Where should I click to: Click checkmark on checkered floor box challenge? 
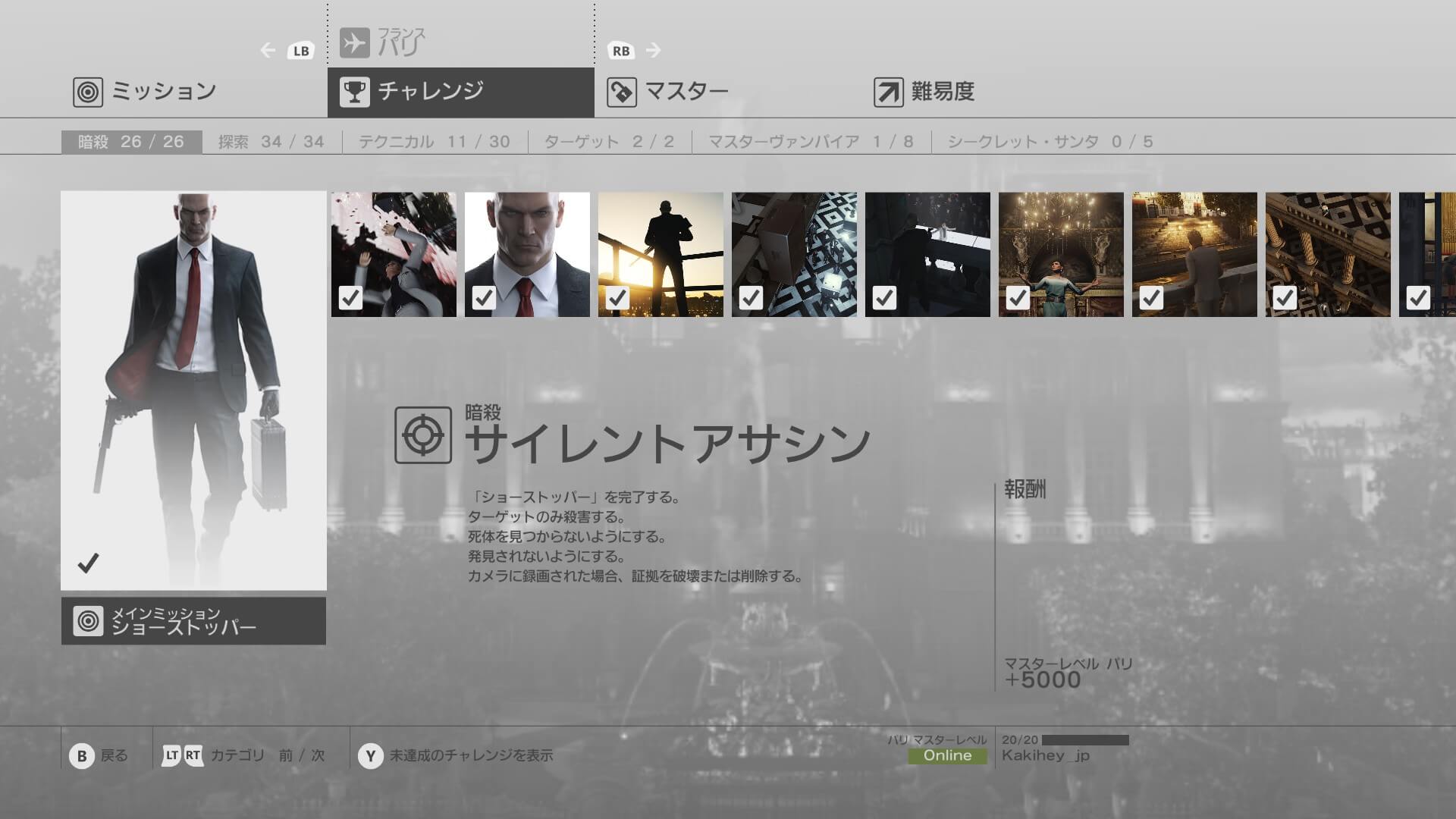(751, 298)
